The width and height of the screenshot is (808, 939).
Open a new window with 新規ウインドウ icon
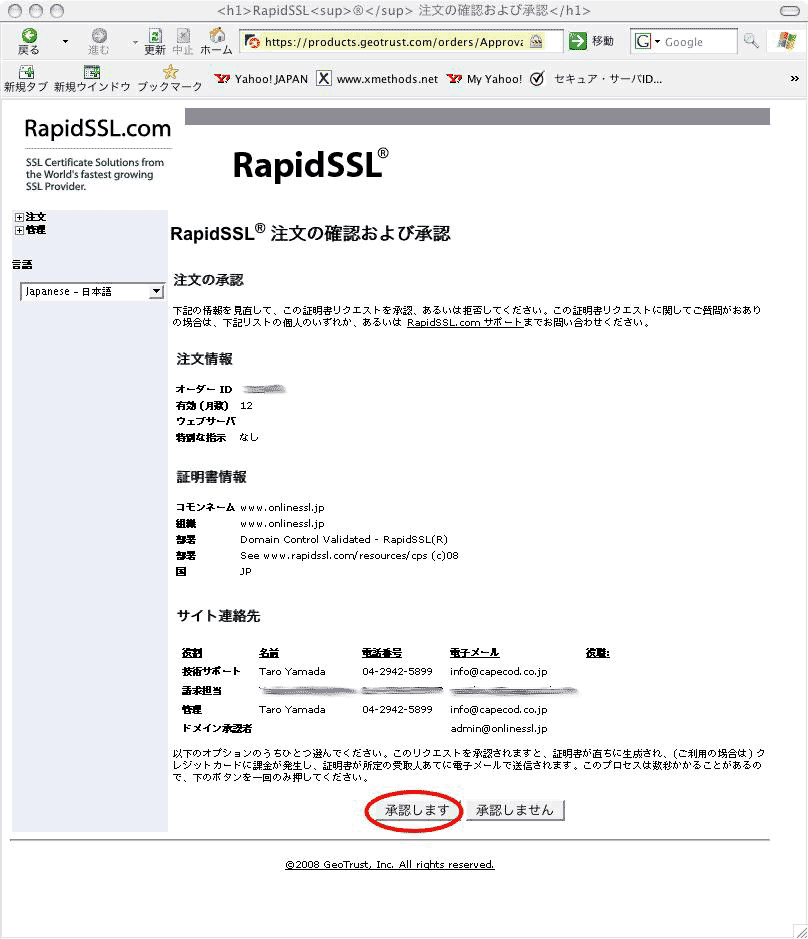click(x=92, y=72)
